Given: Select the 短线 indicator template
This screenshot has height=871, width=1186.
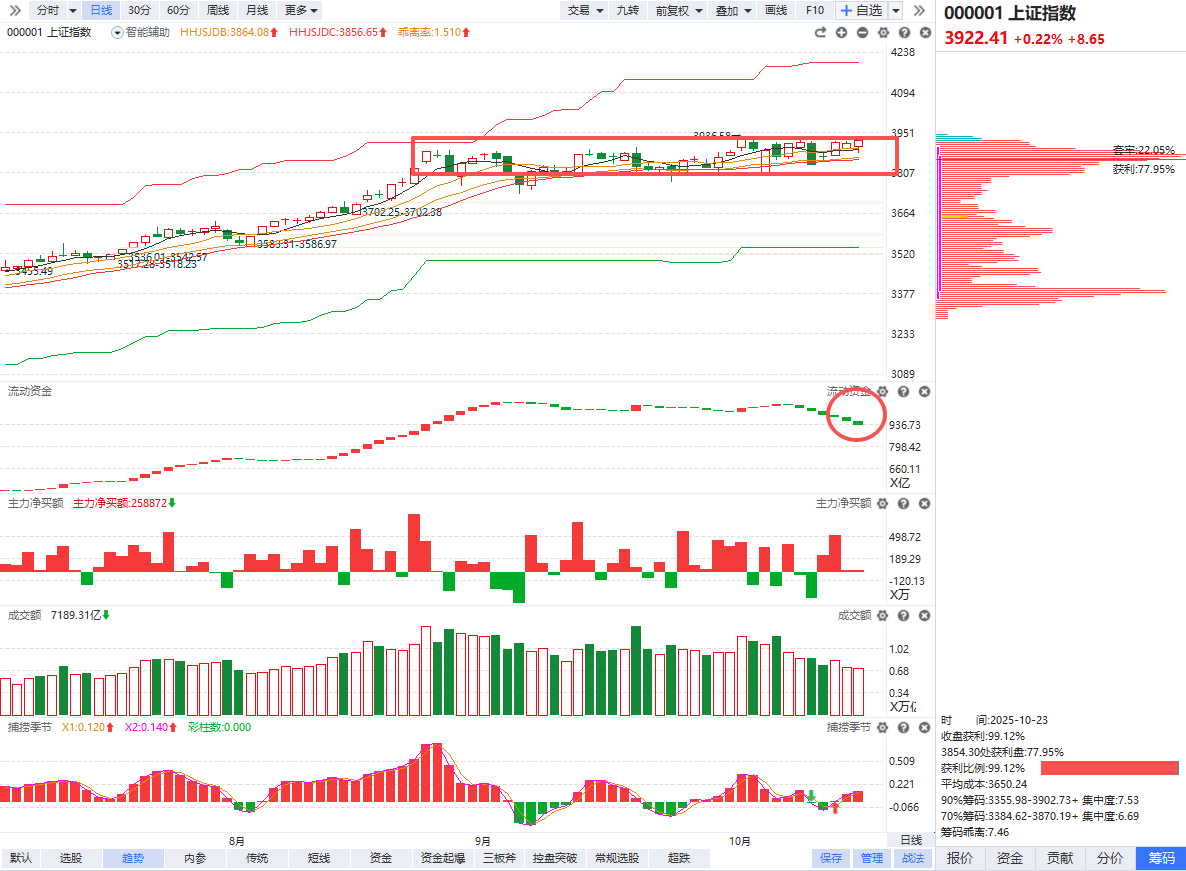Looking at the screenshot, I should (x=318, y=858).
